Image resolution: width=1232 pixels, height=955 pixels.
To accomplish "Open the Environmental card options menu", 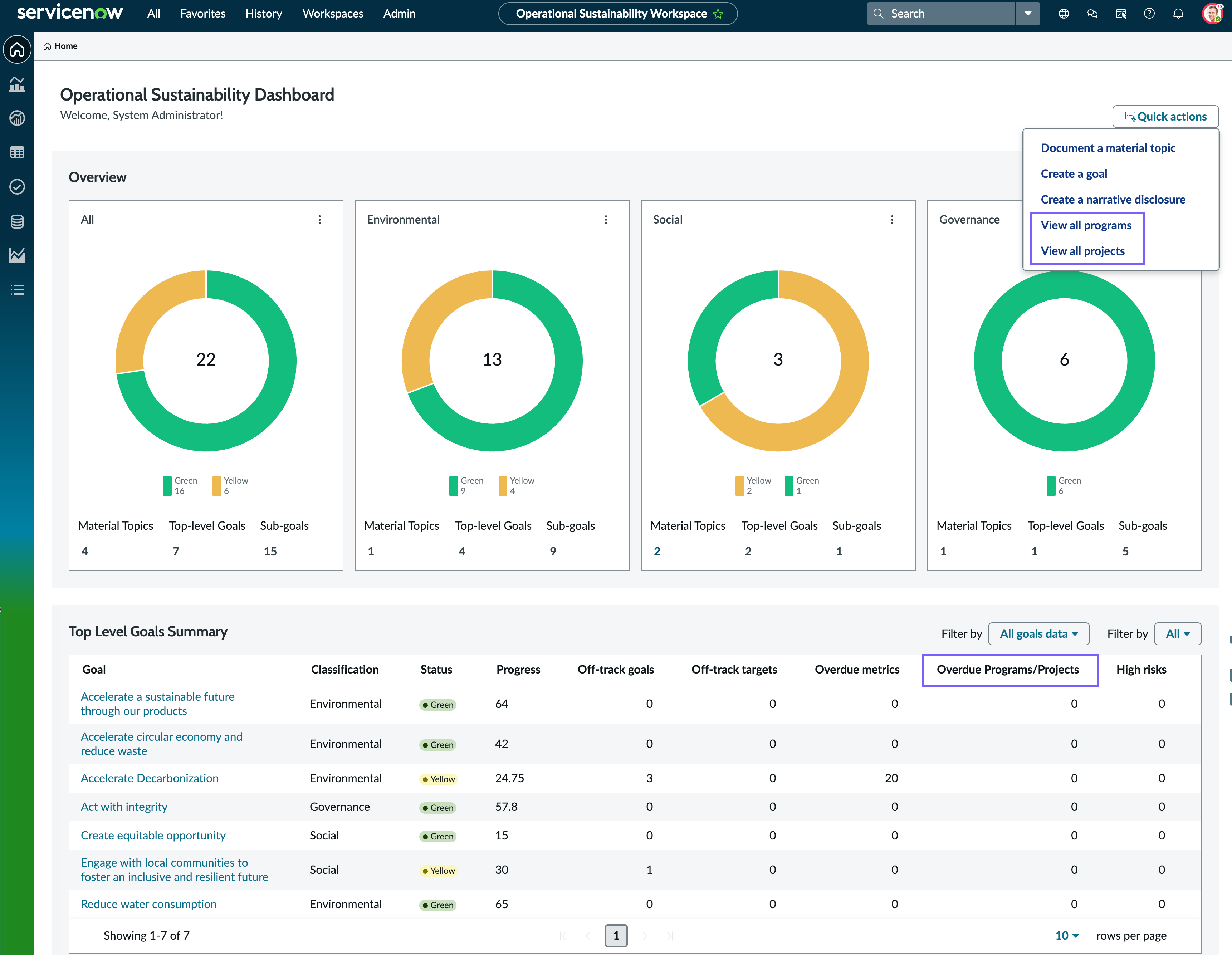I will click(x=606, y=219).
